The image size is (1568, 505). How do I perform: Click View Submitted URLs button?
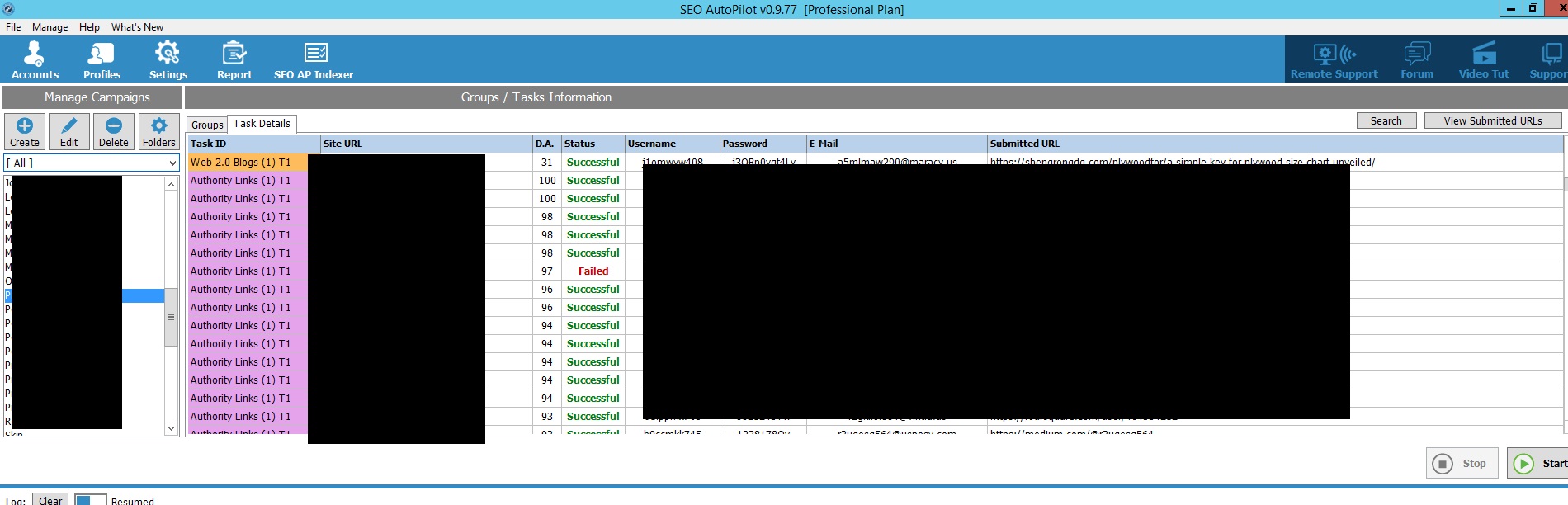1493,120
